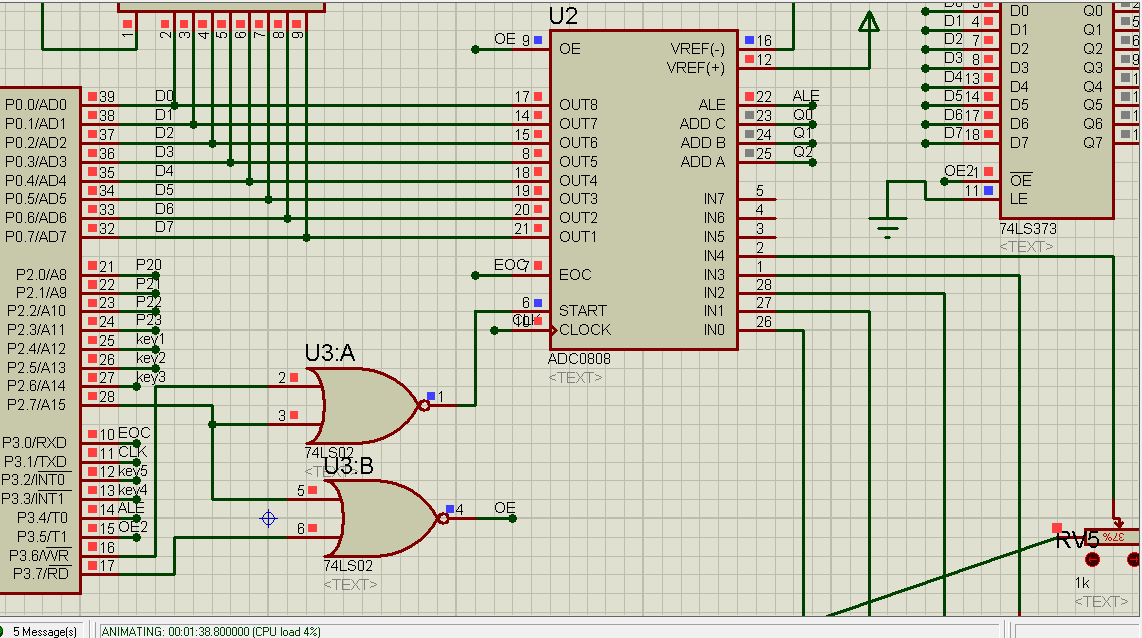Viewport: 1142px width, 638px height.
Task: Click the <TEXT> placeholder under RV5
Action: point(1100,602)
